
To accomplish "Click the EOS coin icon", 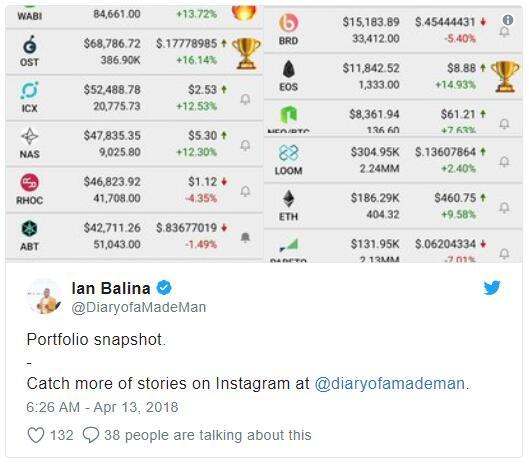I will 288,69.
